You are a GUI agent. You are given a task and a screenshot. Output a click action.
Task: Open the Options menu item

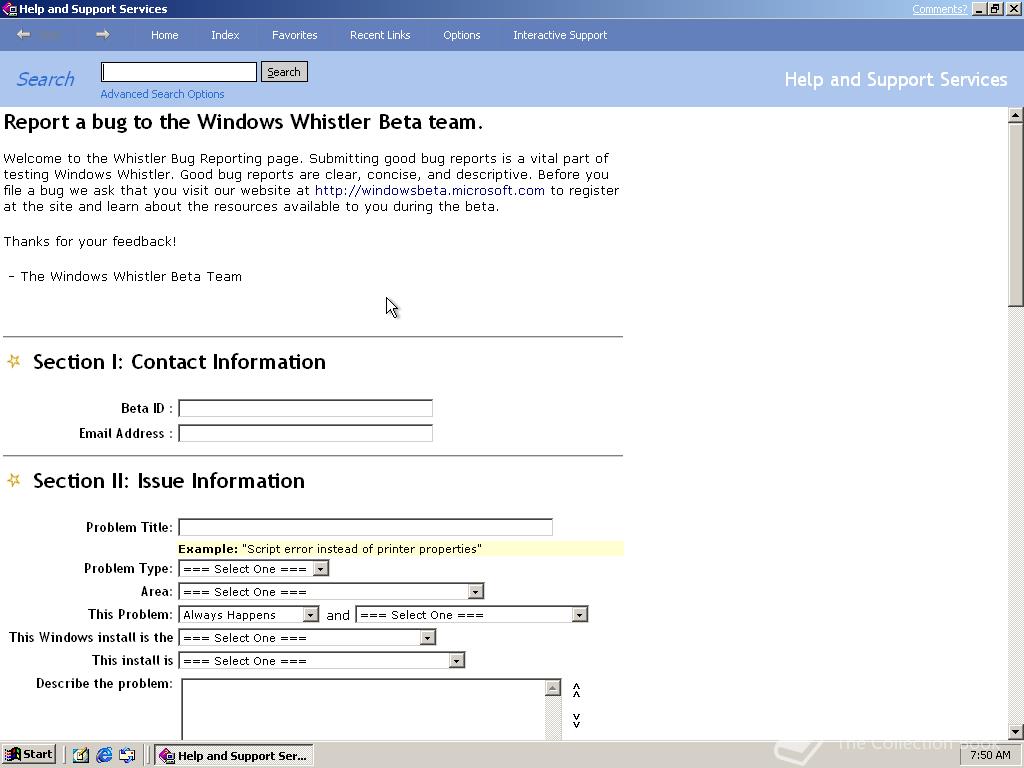[x=462, y=35]
